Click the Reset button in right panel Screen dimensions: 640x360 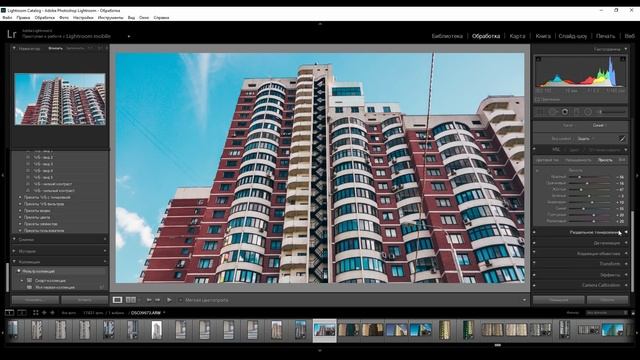(607, 300)
